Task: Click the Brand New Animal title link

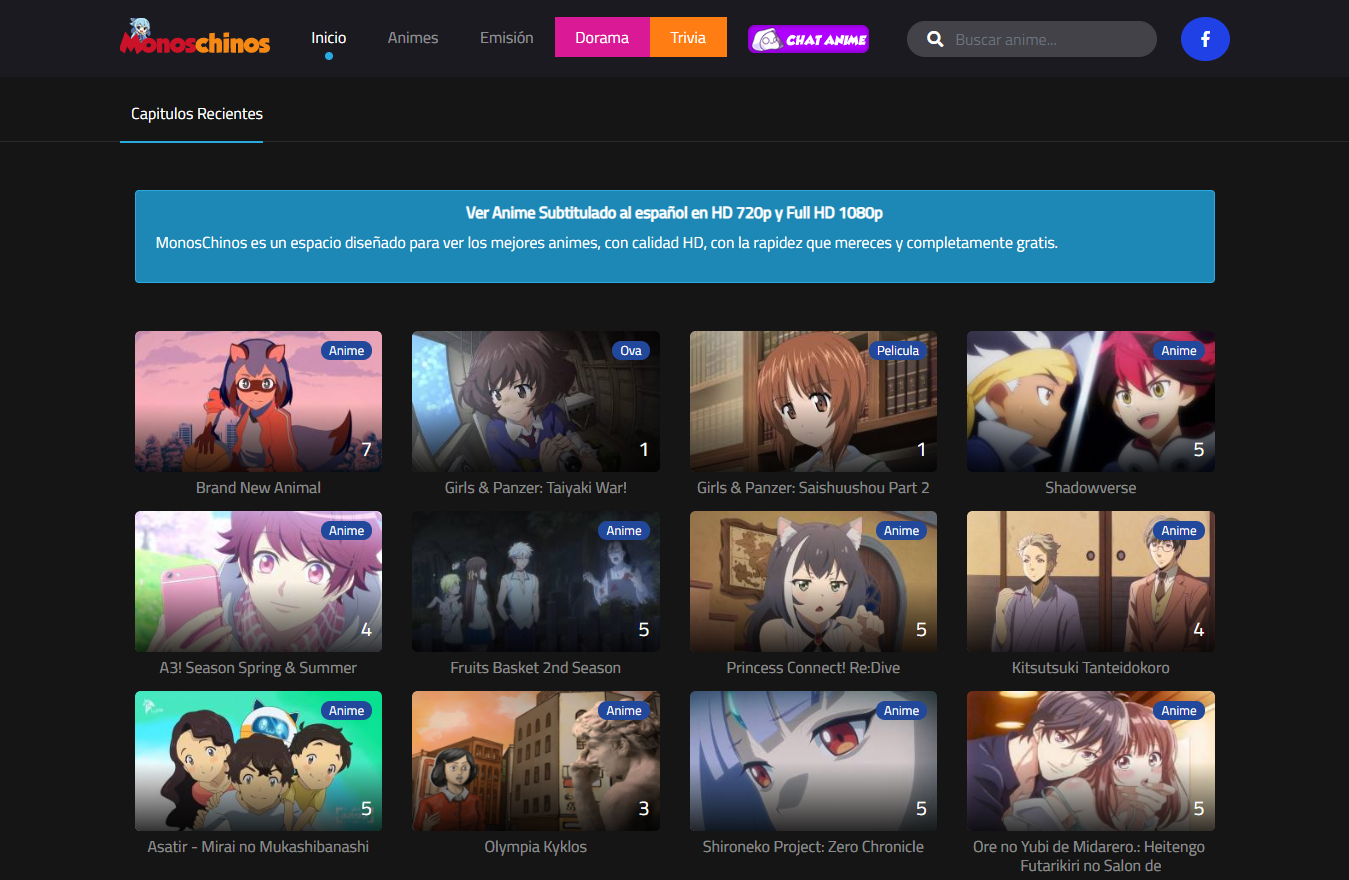Action: coord(258,488)
